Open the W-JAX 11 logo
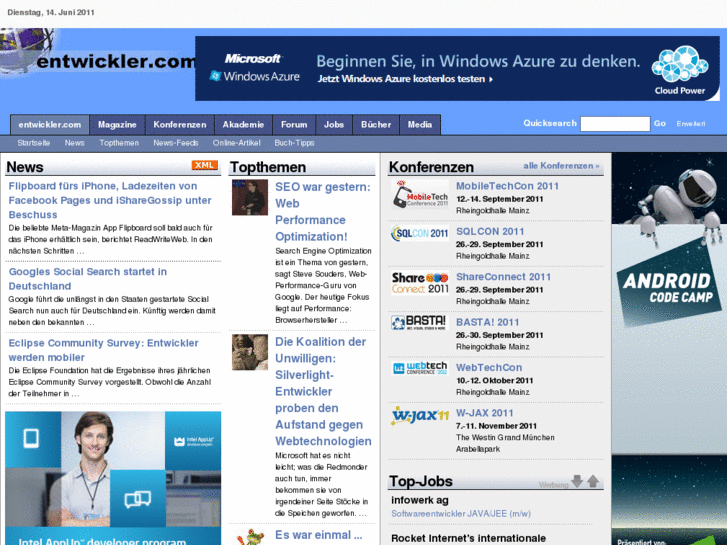 click(x=420, y=416)
